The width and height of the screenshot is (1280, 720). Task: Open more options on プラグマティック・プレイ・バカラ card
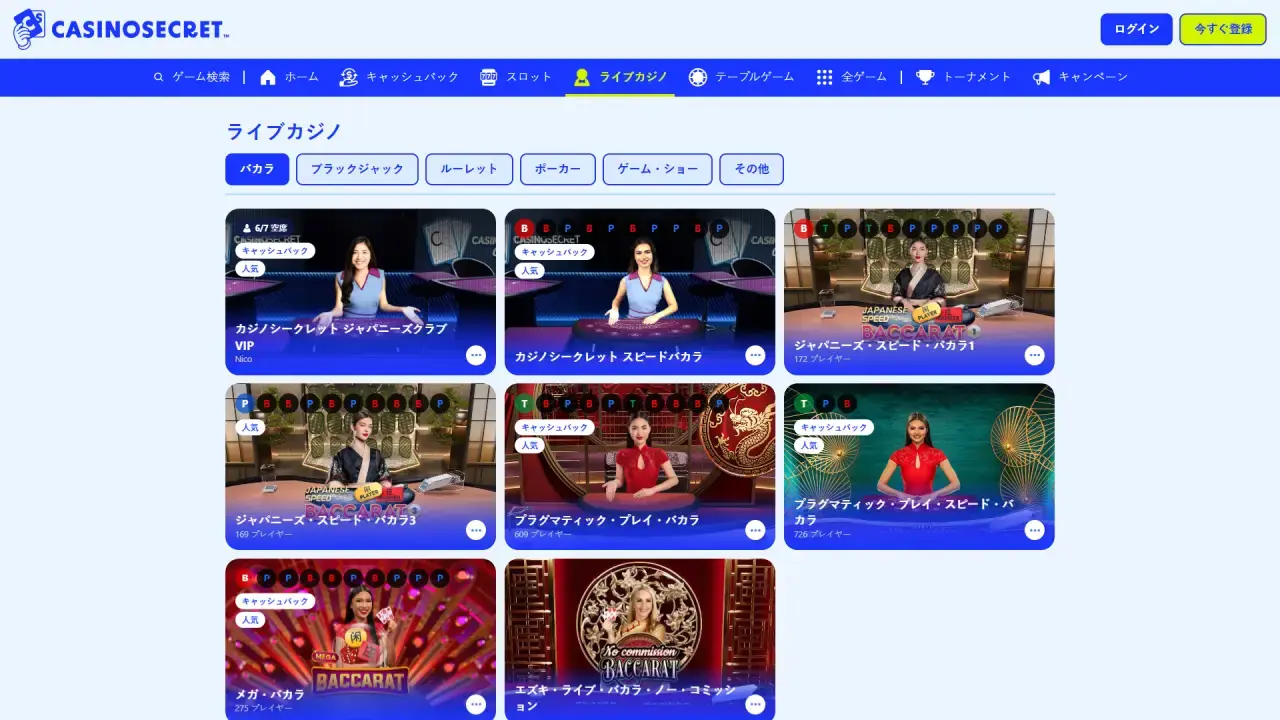coord(755,530)
